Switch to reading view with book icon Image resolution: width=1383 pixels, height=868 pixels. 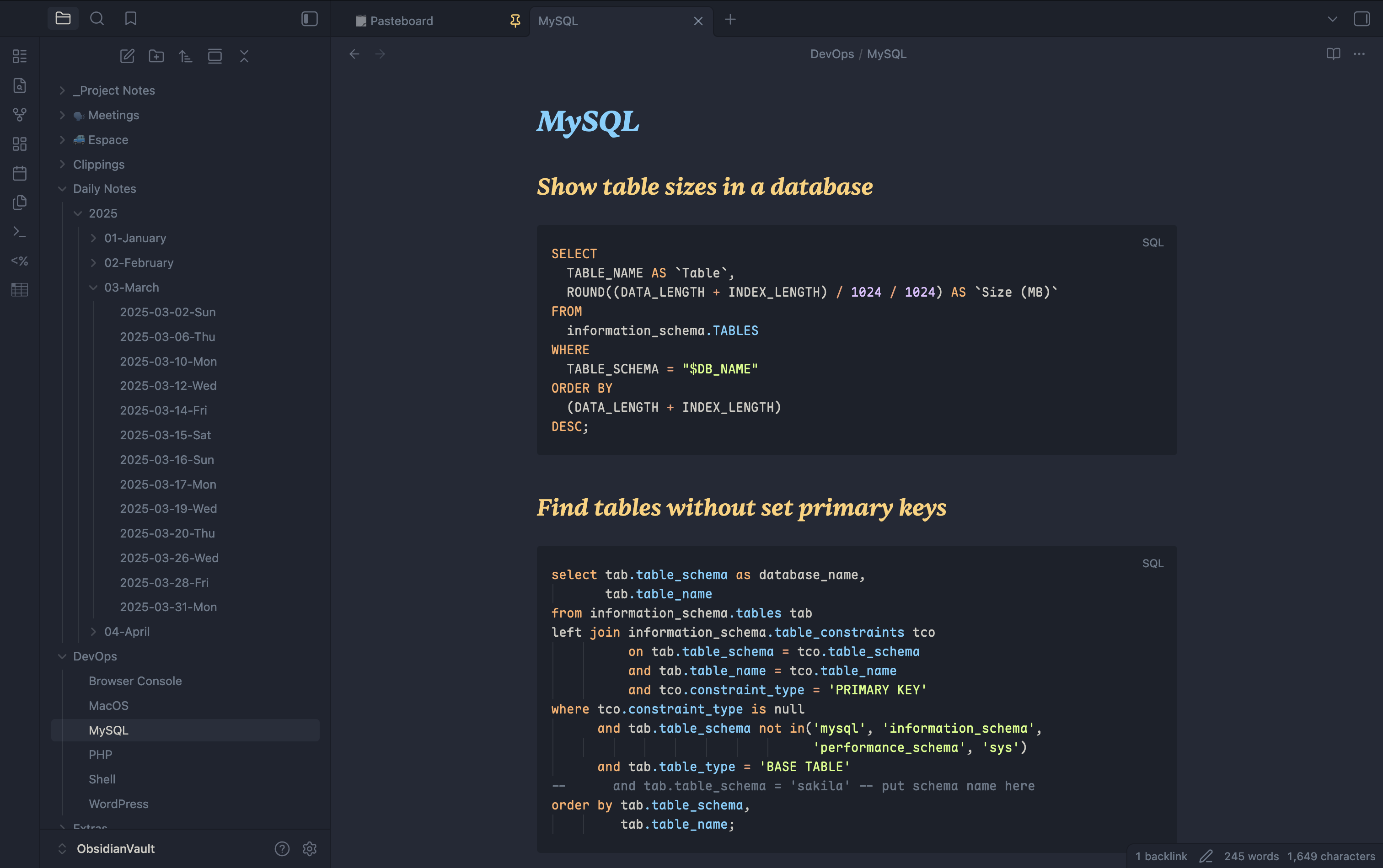(x=1333, y=54)
